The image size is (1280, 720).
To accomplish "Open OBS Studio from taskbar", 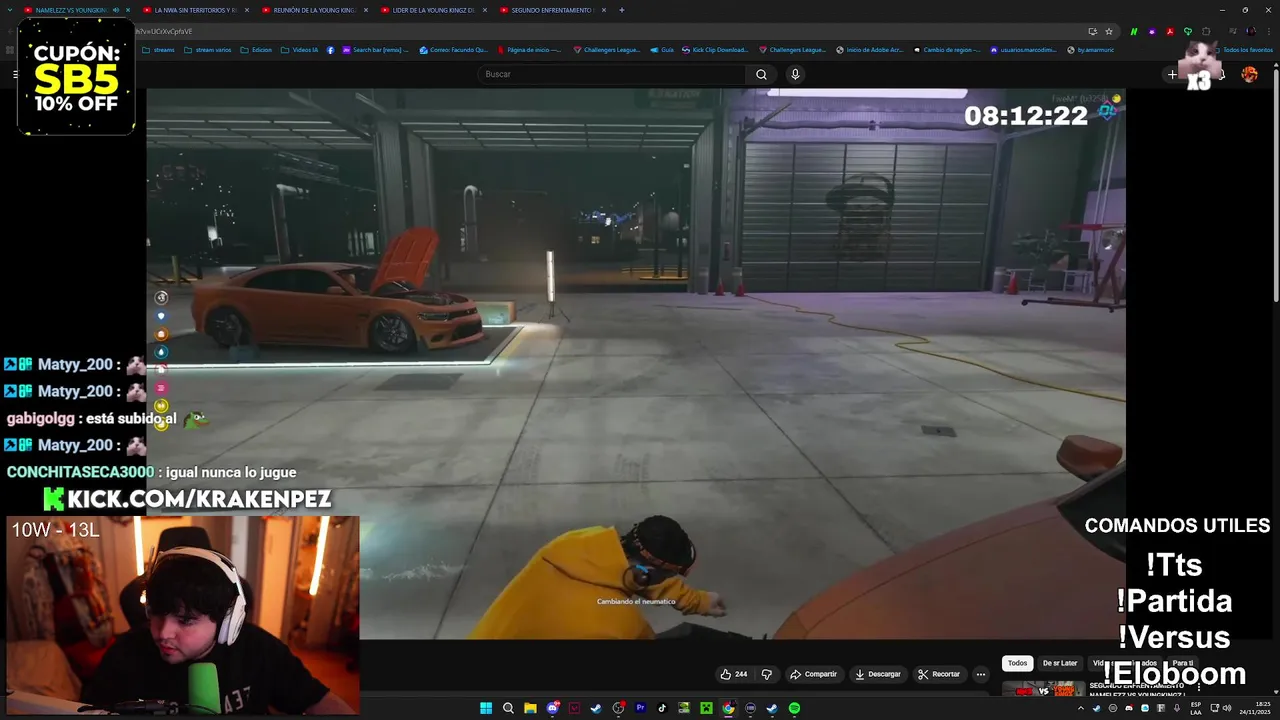I will [x=618, y=708].
